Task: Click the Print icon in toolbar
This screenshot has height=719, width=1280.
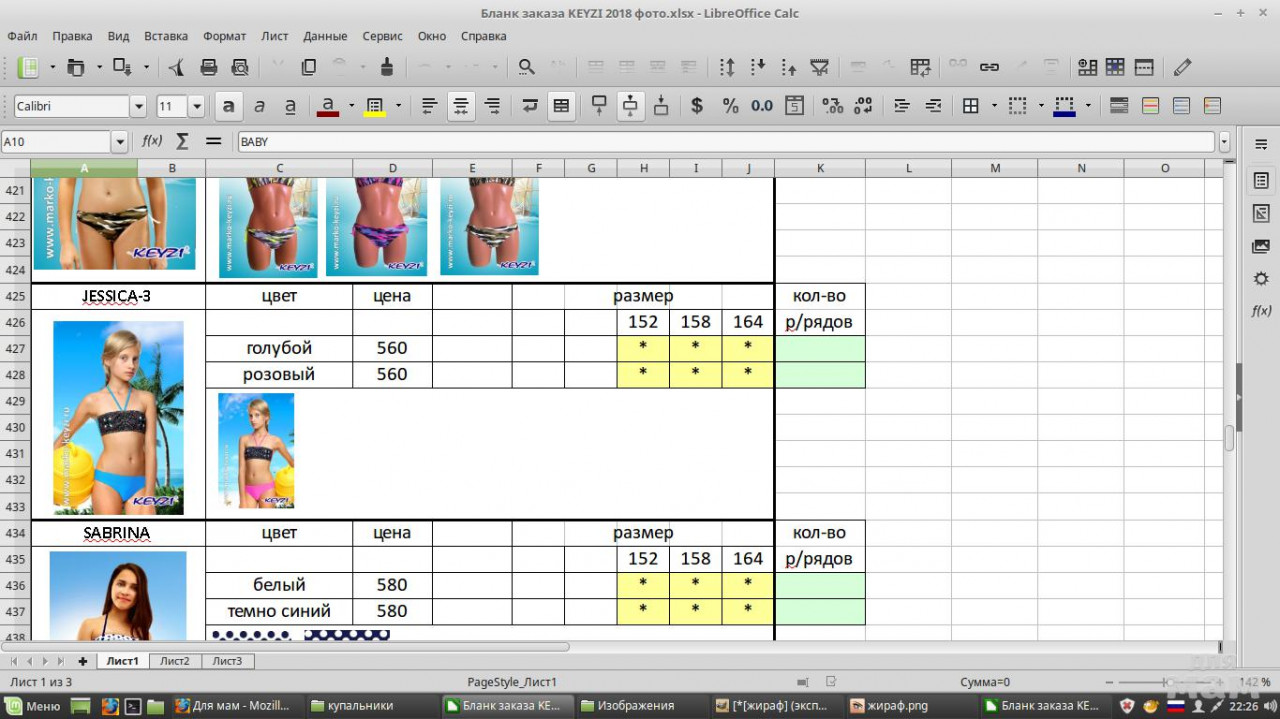Action: pyautogui.click(x=209, y=67)
